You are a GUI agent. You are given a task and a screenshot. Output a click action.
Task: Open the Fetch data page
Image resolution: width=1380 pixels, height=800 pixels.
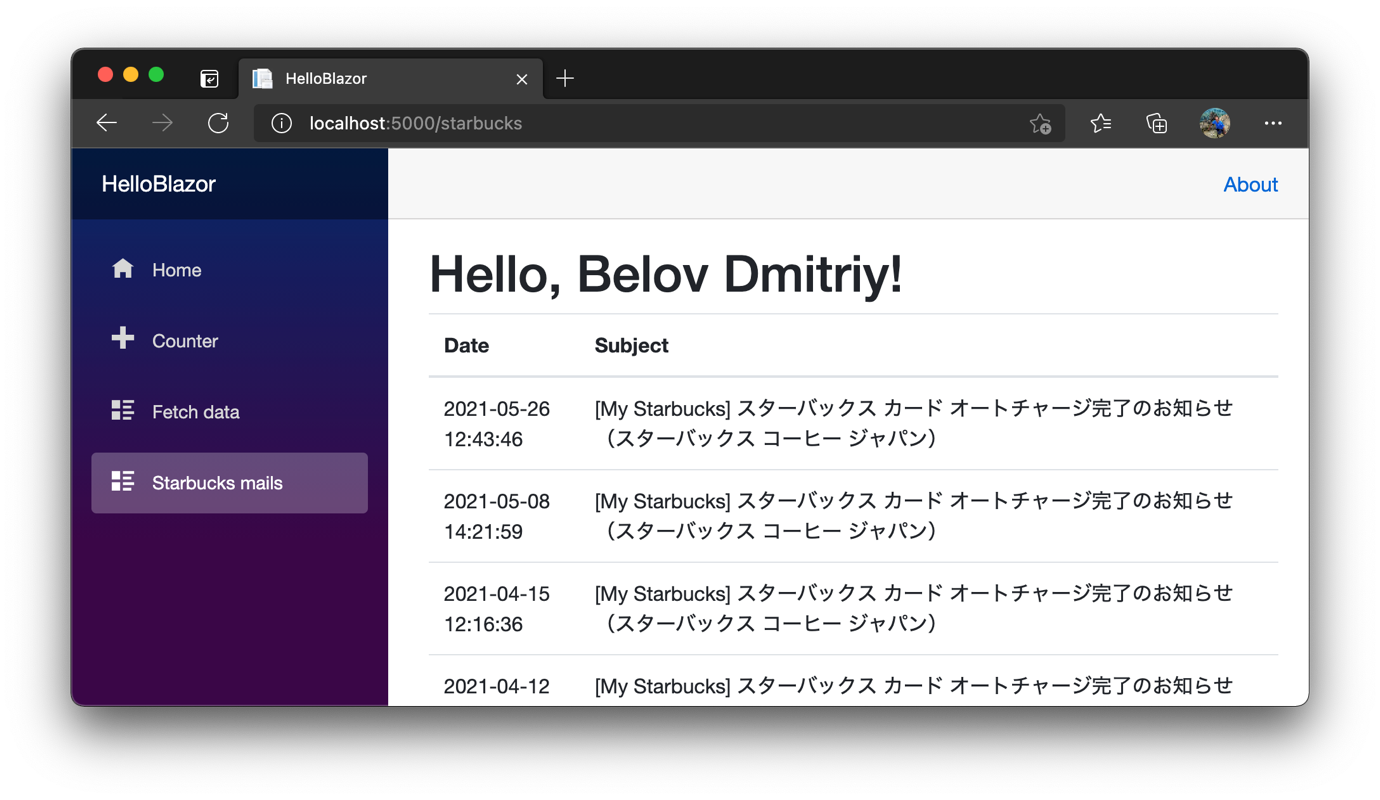click(230, 412)
